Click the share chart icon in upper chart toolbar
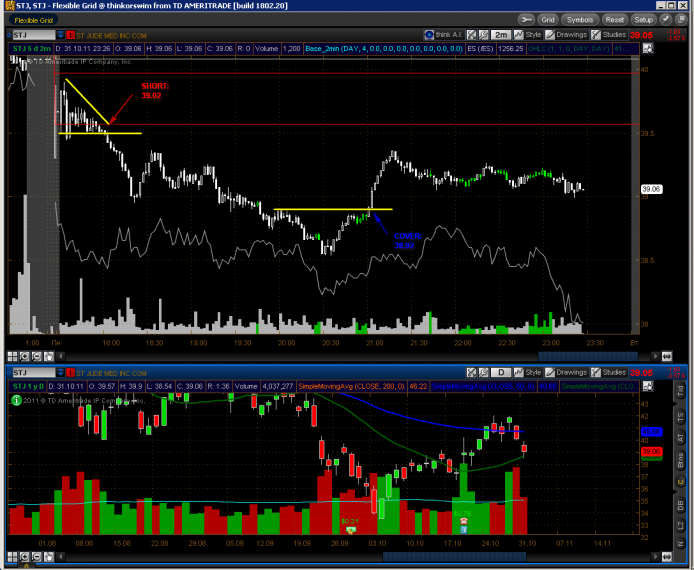This screenshot has width=694, height=570. [x=471, y=35]
